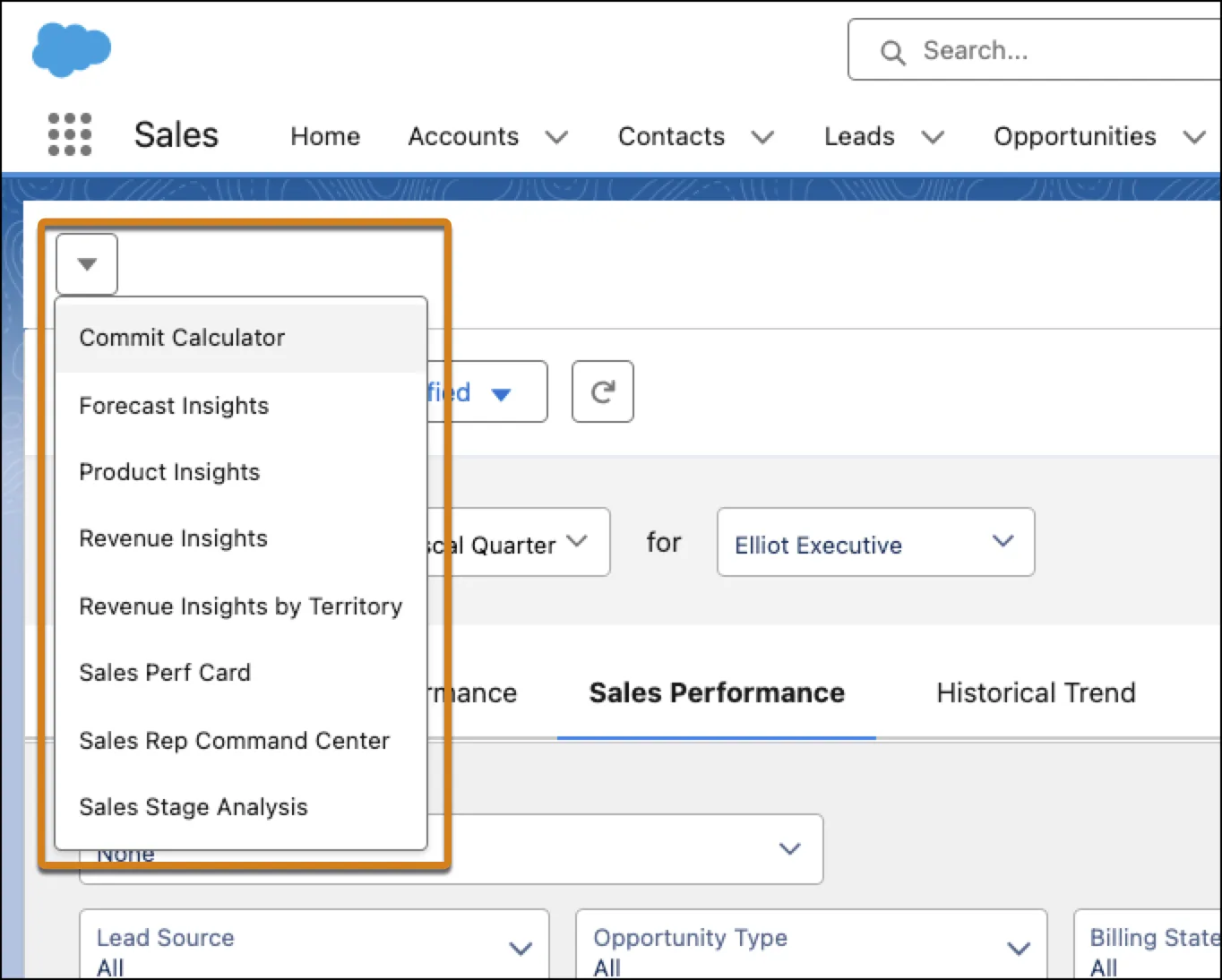
Task: Expand the Leads chevron menu
Action: (933, 137)
